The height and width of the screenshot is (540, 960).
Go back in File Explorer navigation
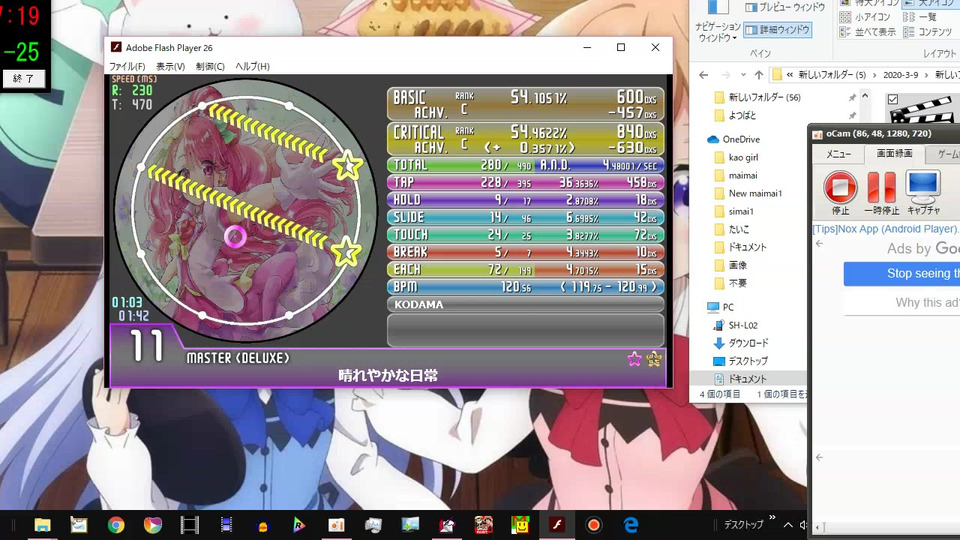(703, 75)
